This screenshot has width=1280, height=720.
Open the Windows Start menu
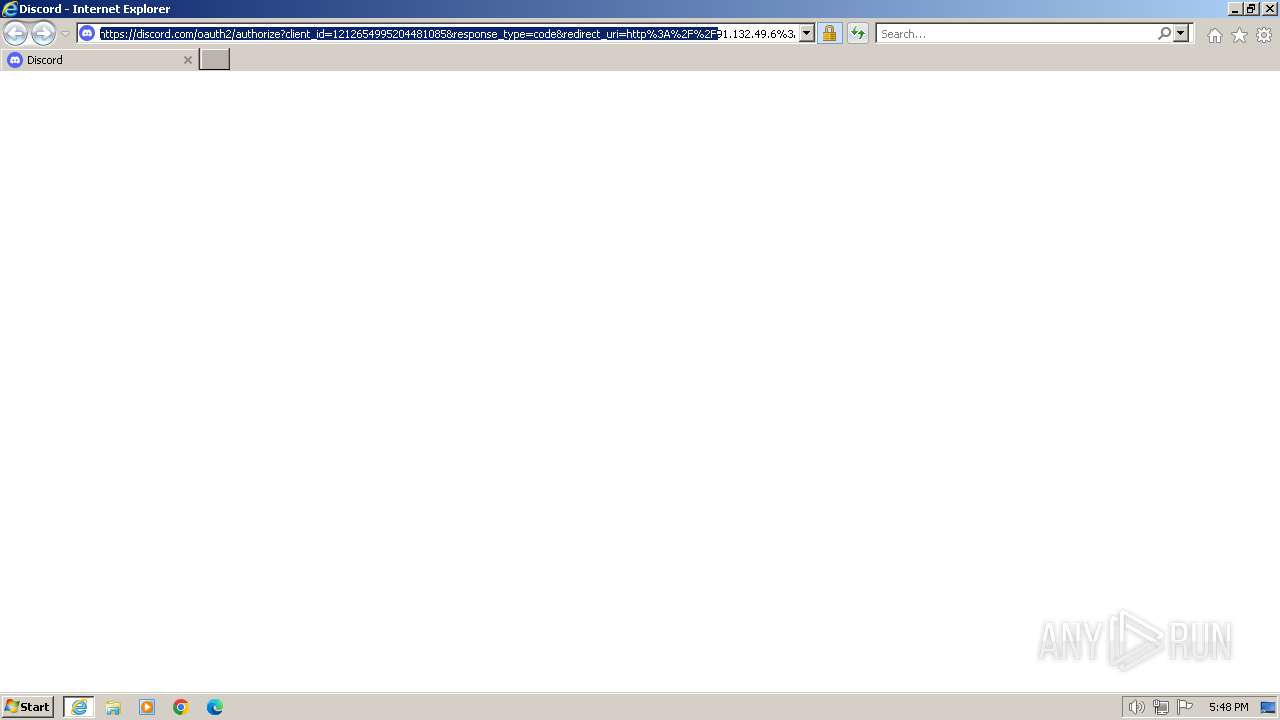coord(28,707)
